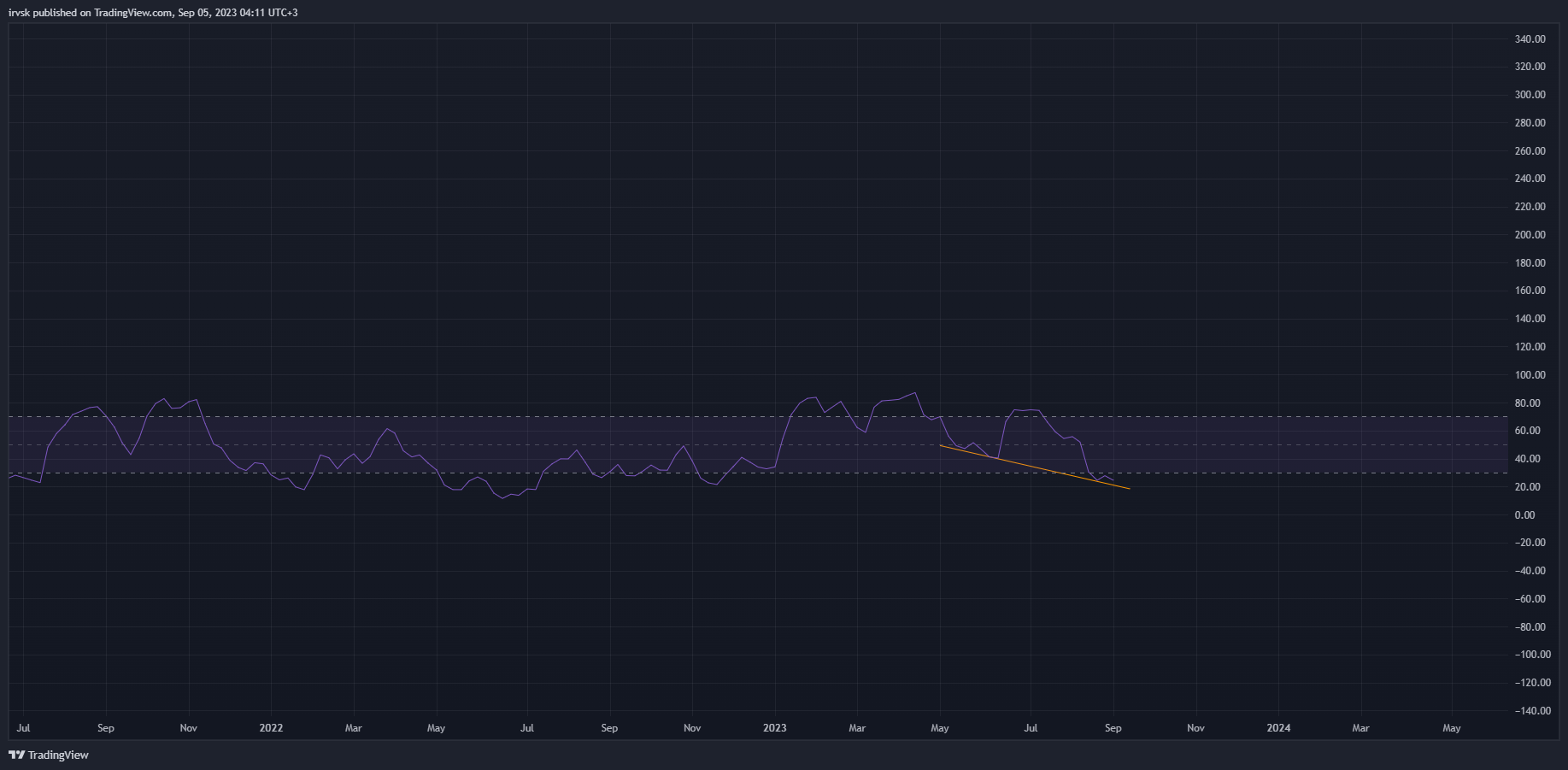This screenshot has height=770, width=1568.
Task: Click the 60.00 scale label
Action: click(x=1527, y=431)
